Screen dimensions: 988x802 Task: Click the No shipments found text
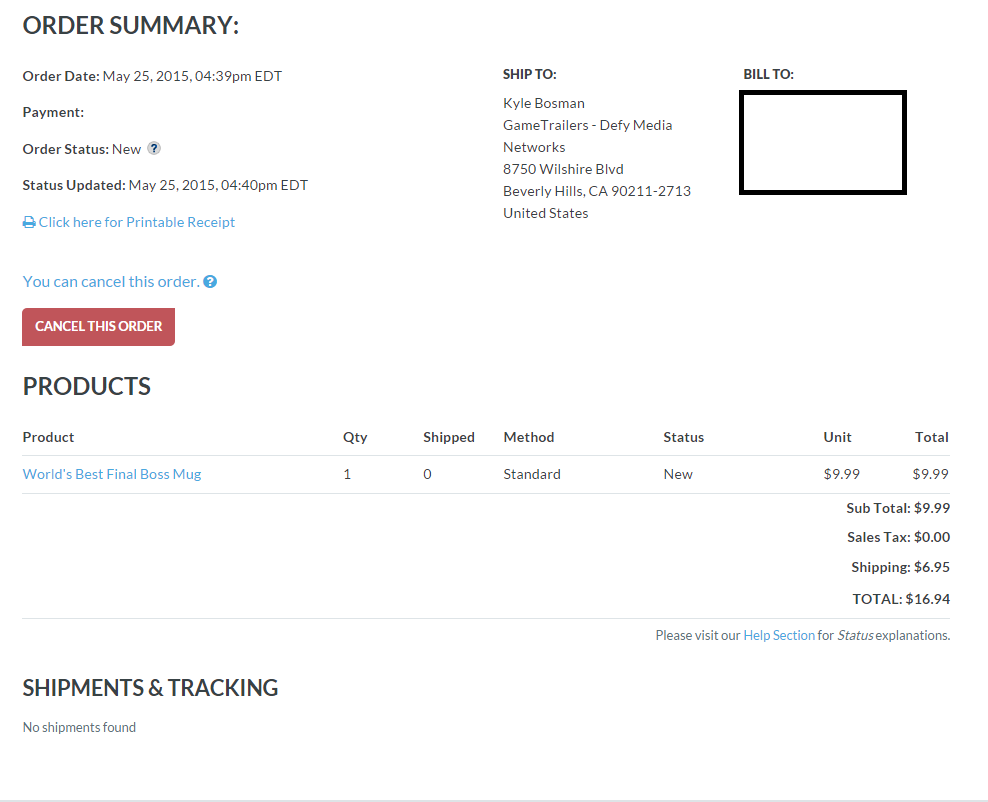pyautogui.click(x=79, y=727)
